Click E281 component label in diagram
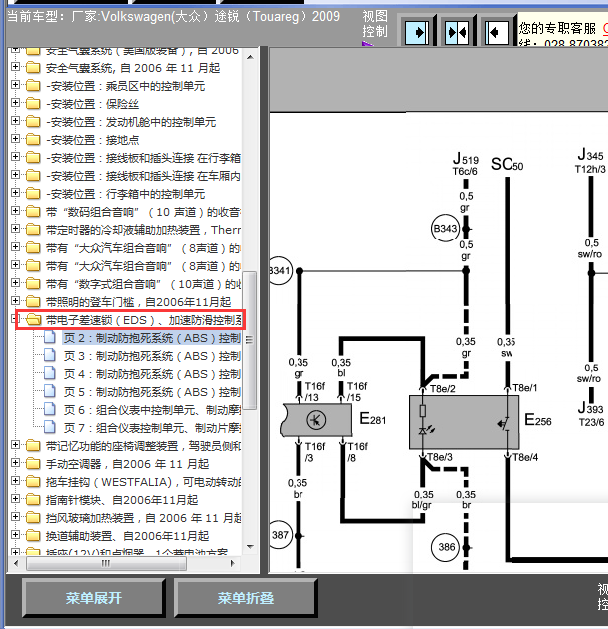This screenshot has height=629, width=608. [373, 419]
